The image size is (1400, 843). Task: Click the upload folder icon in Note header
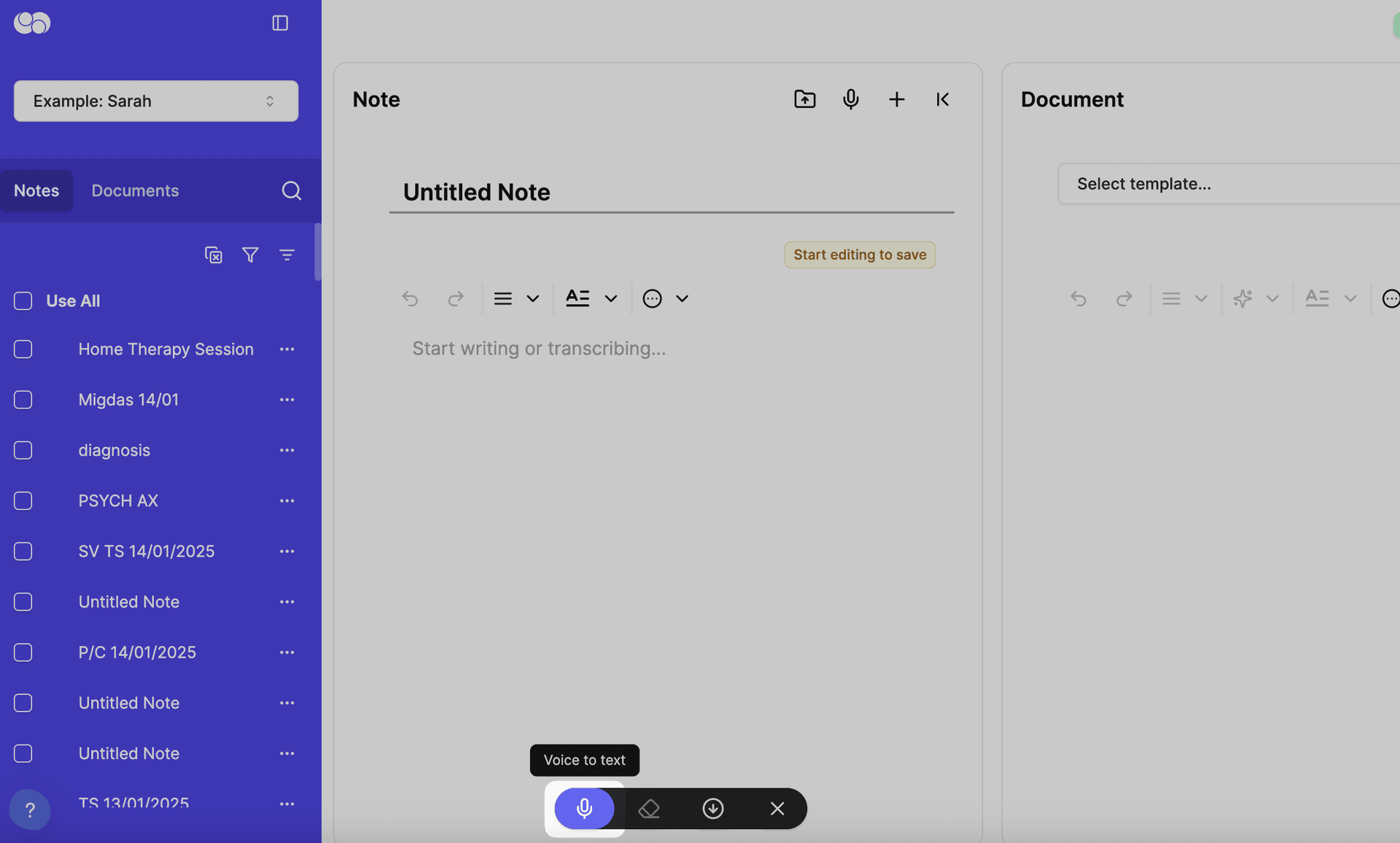tap(804, 99)
